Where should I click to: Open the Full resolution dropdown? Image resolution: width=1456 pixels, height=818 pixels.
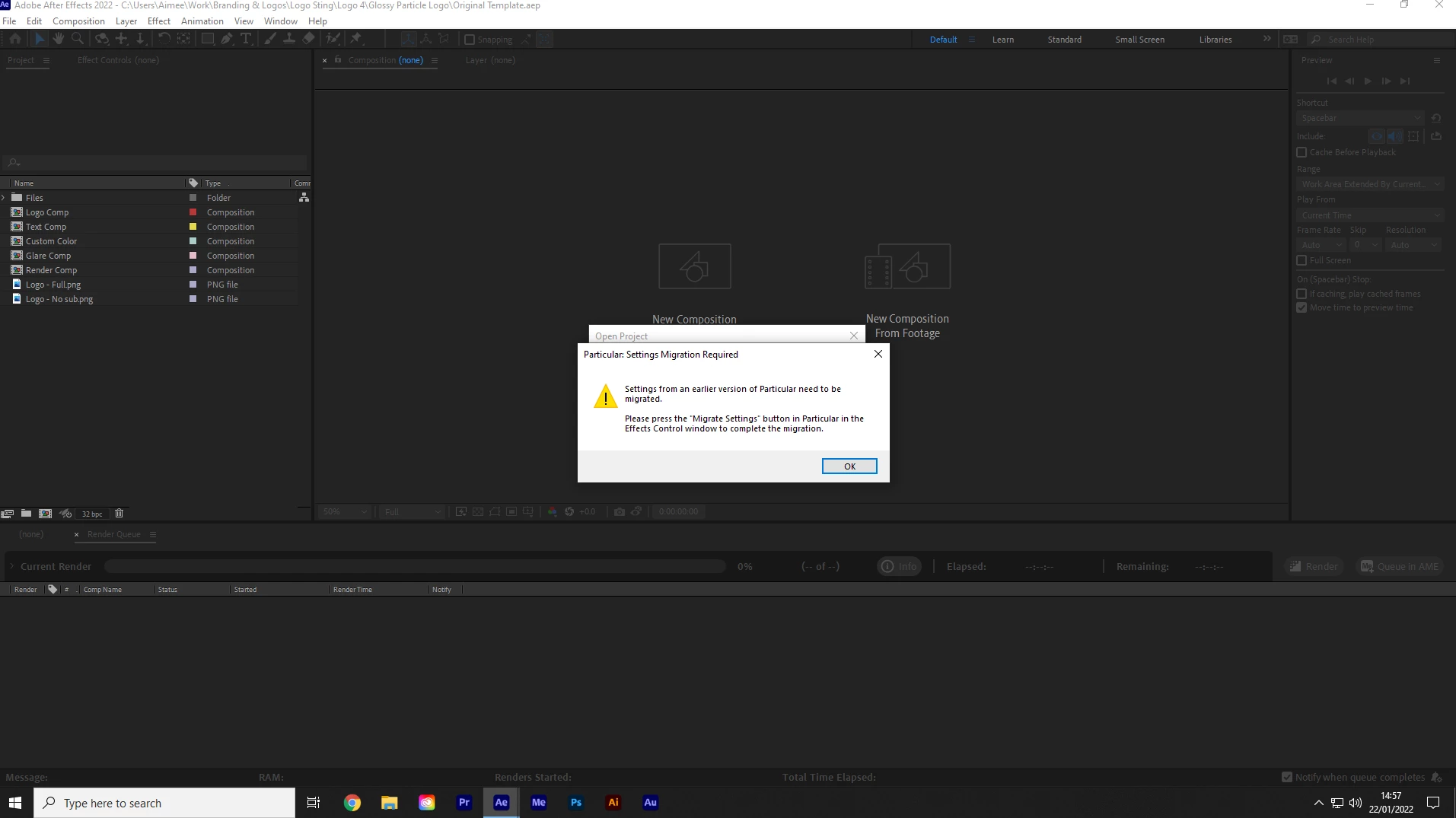413,511
